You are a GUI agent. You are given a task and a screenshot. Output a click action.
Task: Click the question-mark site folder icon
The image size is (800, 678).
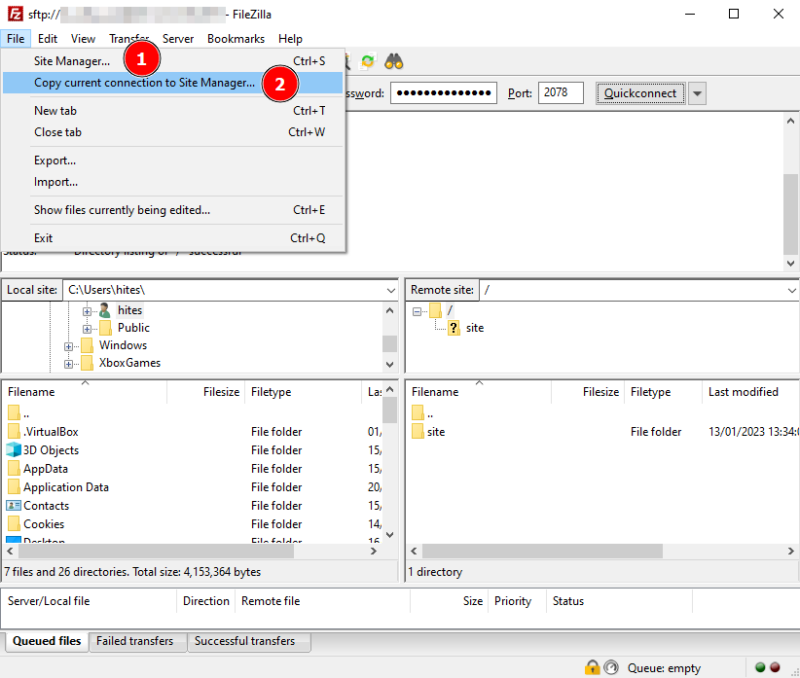(454, 328)
